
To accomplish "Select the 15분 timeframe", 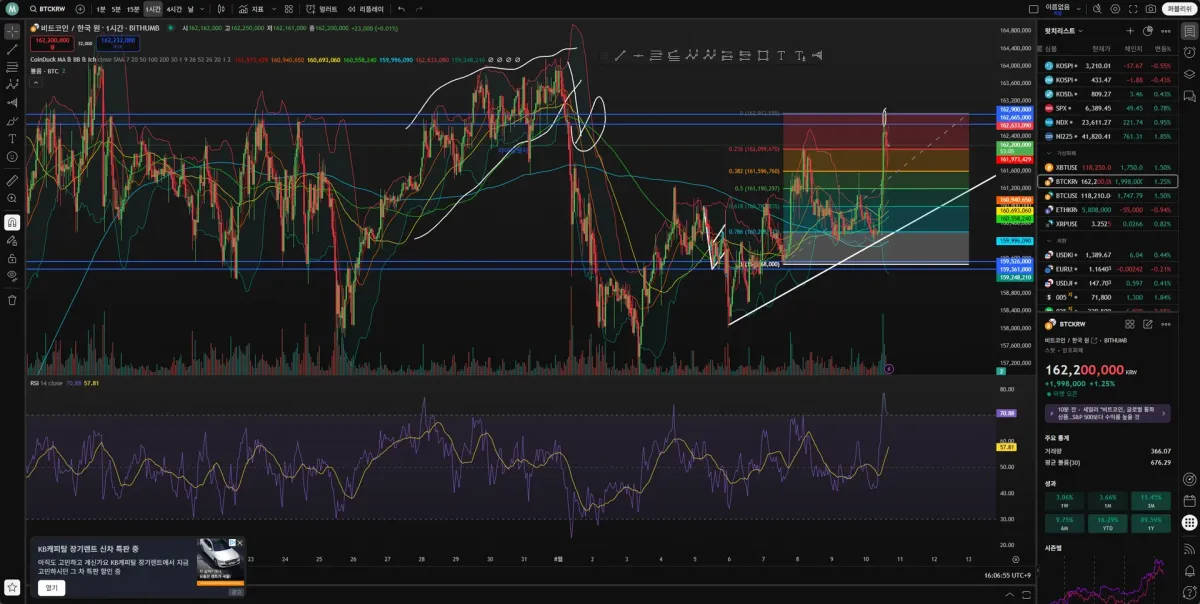I will coord(133,9).
